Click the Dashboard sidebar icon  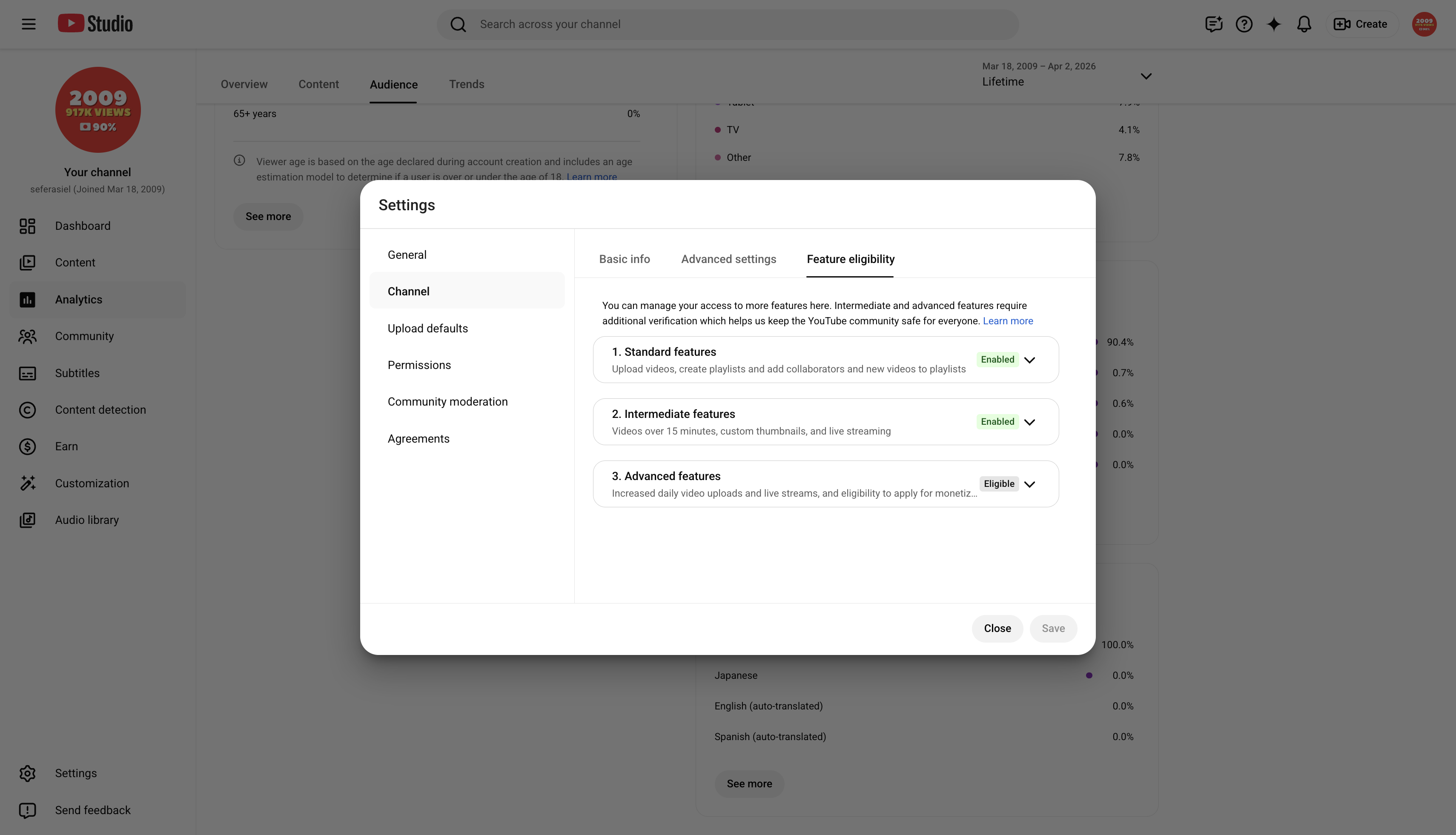28,226
